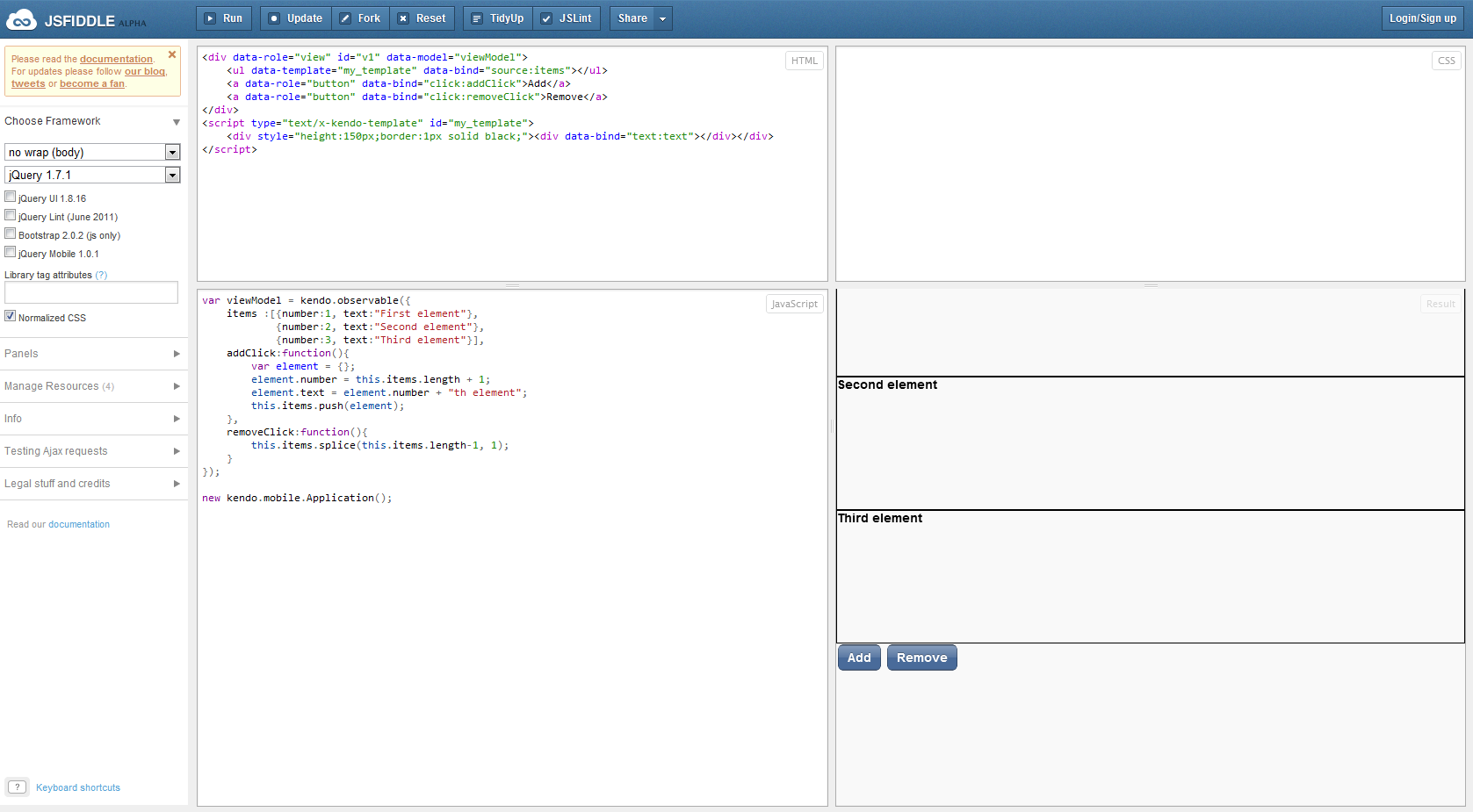Viewport: 1473px width, 812px height.
Task: Click the Fork pencil icon
Action: tap(345, 18)
